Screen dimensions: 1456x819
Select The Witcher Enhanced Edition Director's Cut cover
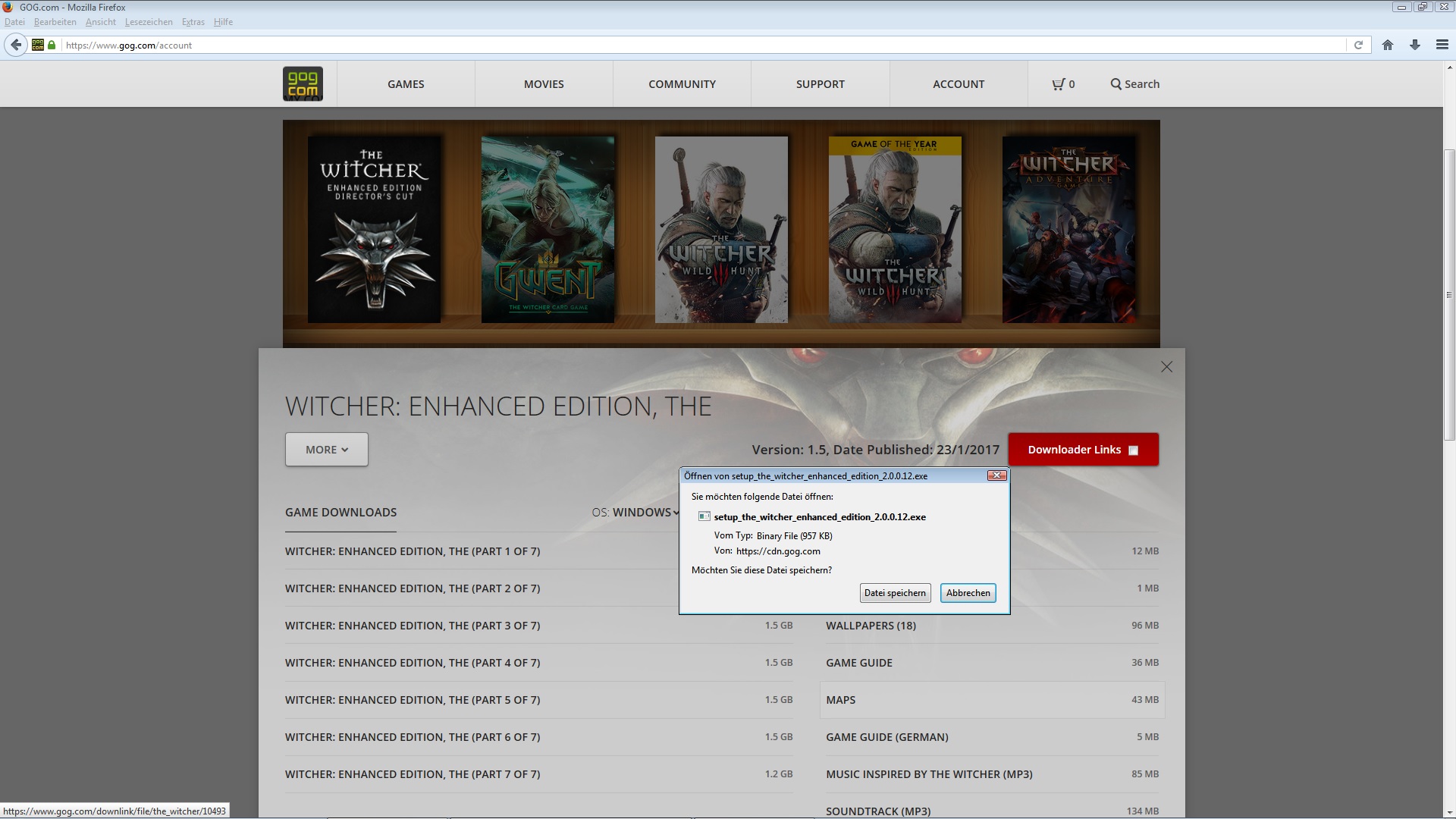pos(374,230)
